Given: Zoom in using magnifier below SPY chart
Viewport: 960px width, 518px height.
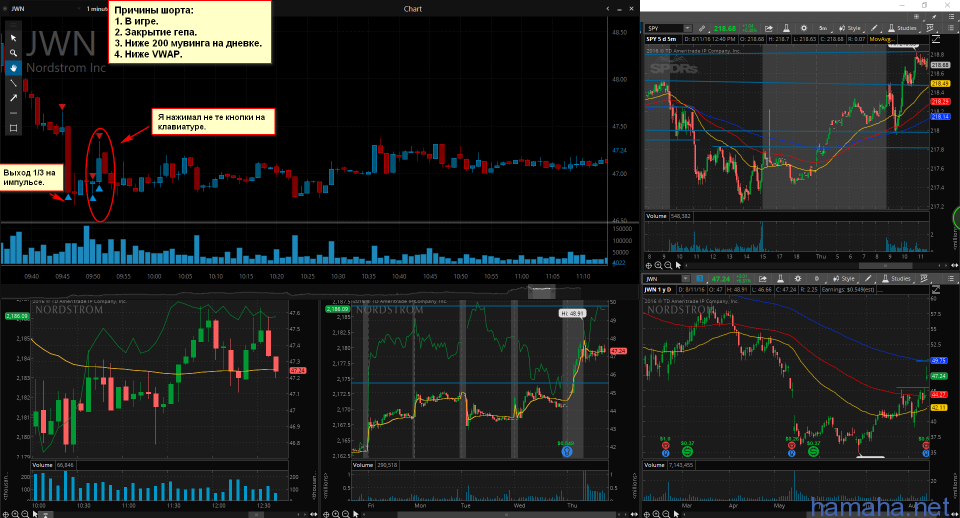Looking at the screenshot, I should 658,266.
